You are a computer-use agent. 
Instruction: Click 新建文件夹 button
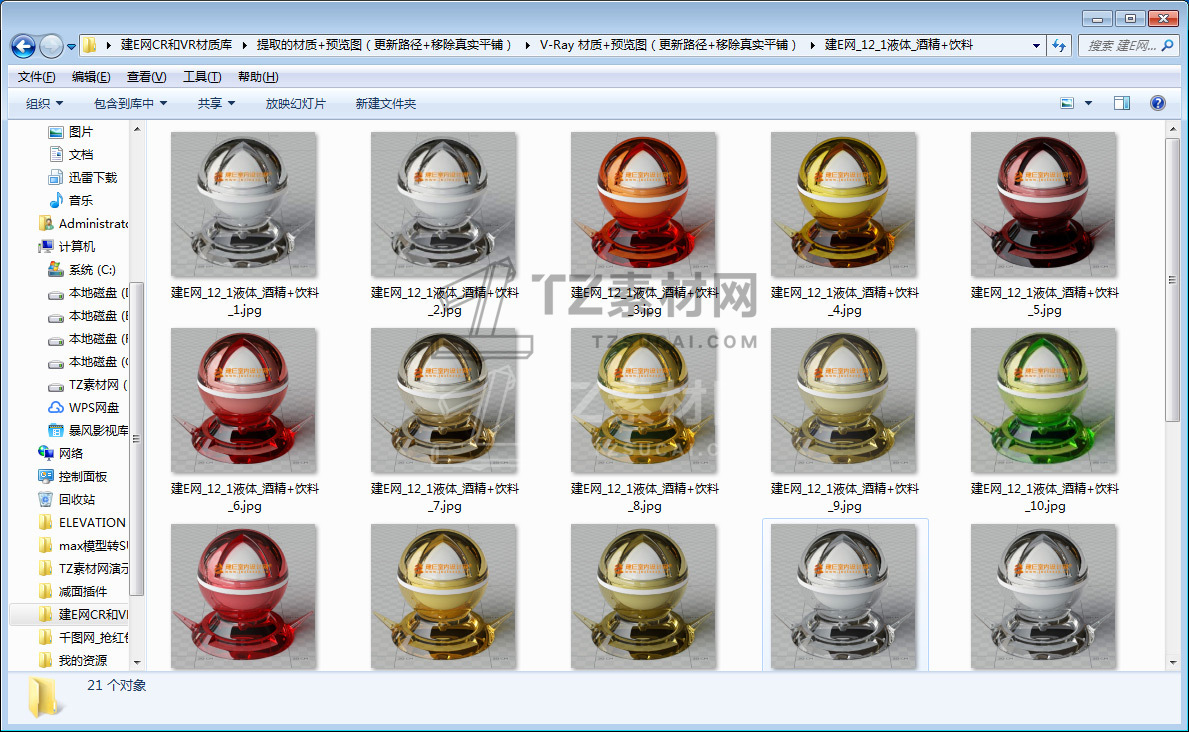(386, 103)
